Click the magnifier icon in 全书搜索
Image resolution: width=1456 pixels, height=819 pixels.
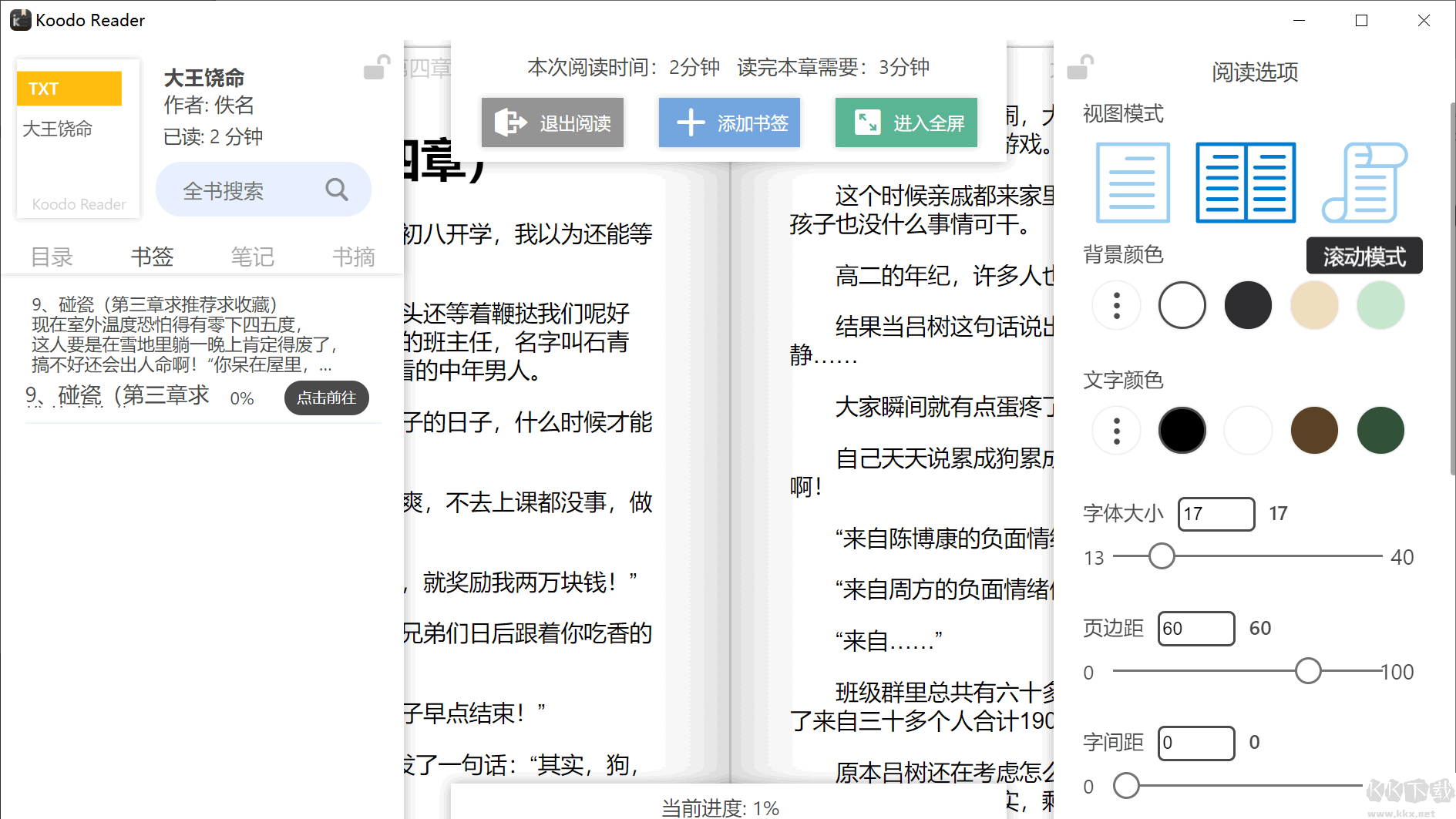pyautogui.click(x=337, y=189)
